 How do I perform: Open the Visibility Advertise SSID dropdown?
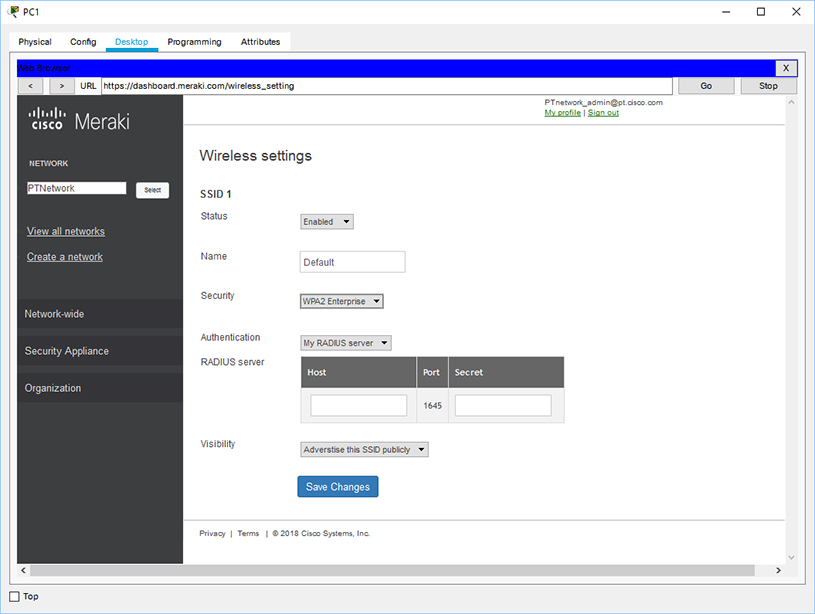[364, 449]
